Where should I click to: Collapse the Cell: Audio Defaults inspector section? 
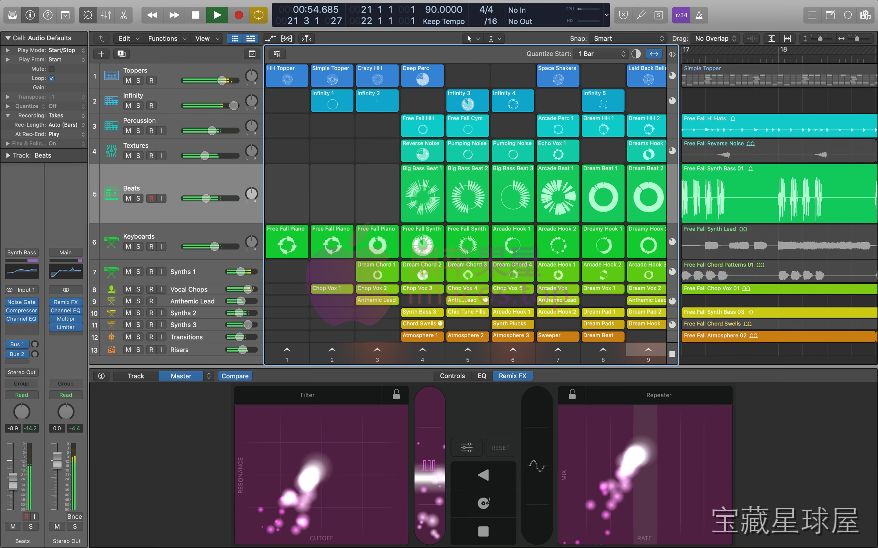coord(8,38)
